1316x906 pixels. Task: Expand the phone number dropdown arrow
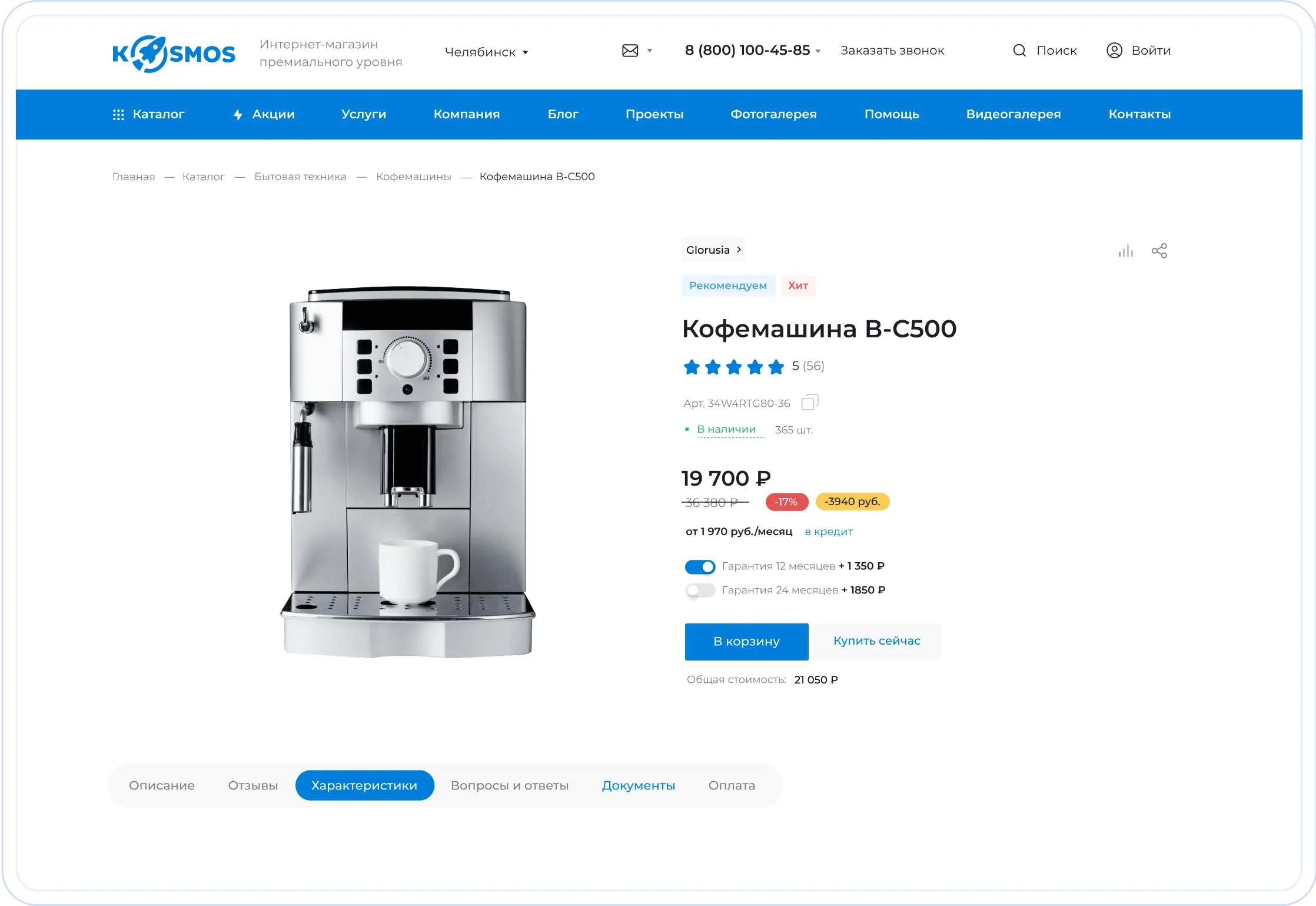point(818,52)
